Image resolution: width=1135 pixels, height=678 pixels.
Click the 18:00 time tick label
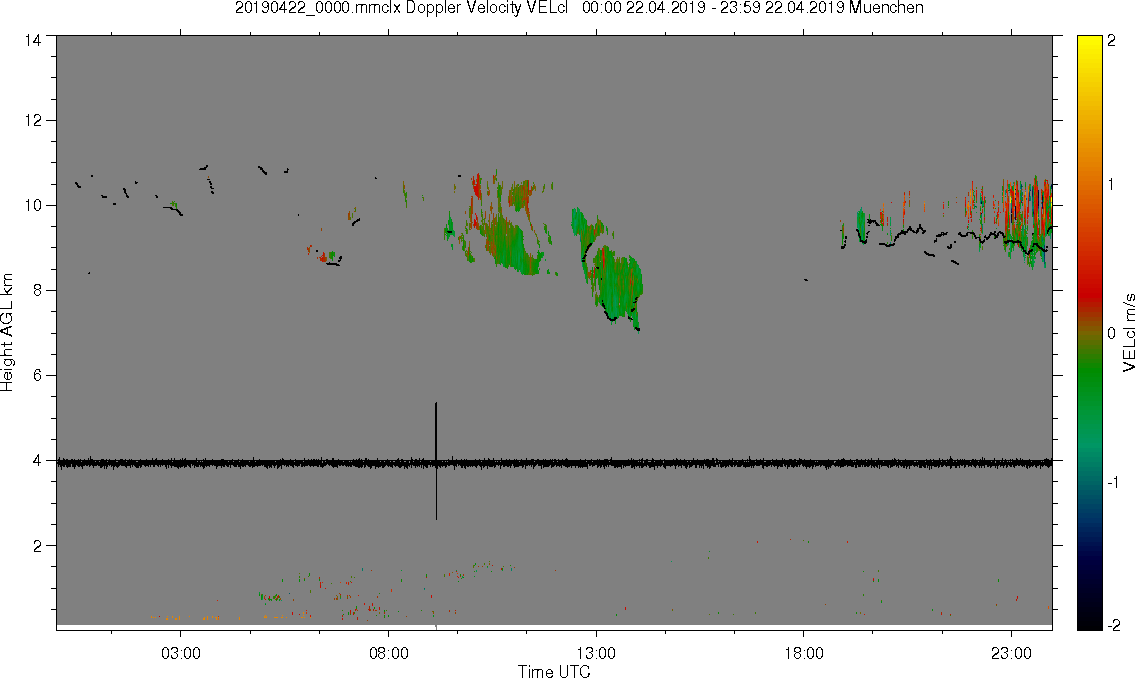(x=804, y=653)
